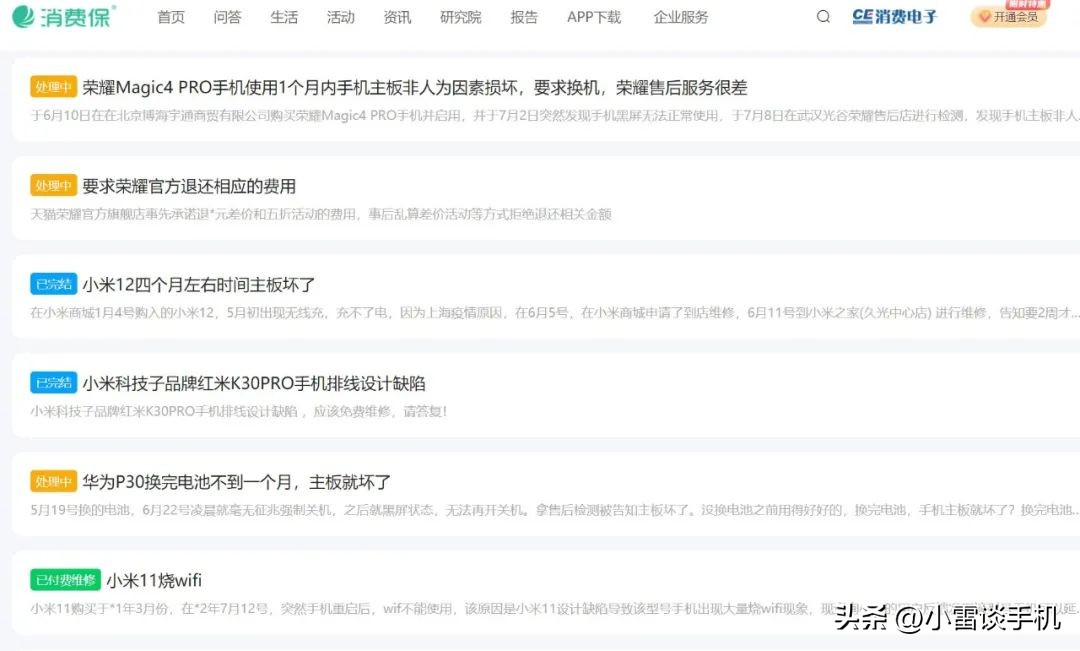Viewport: 1080px width, 651px height.
Task: Open the 活动 nav item
Action: [x=340, y=17]
